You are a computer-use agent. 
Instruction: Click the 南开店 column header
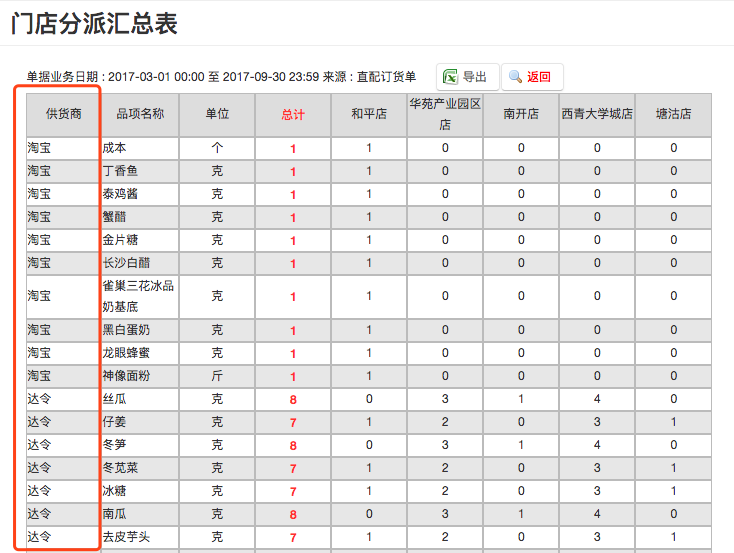(x=521, y=114)
